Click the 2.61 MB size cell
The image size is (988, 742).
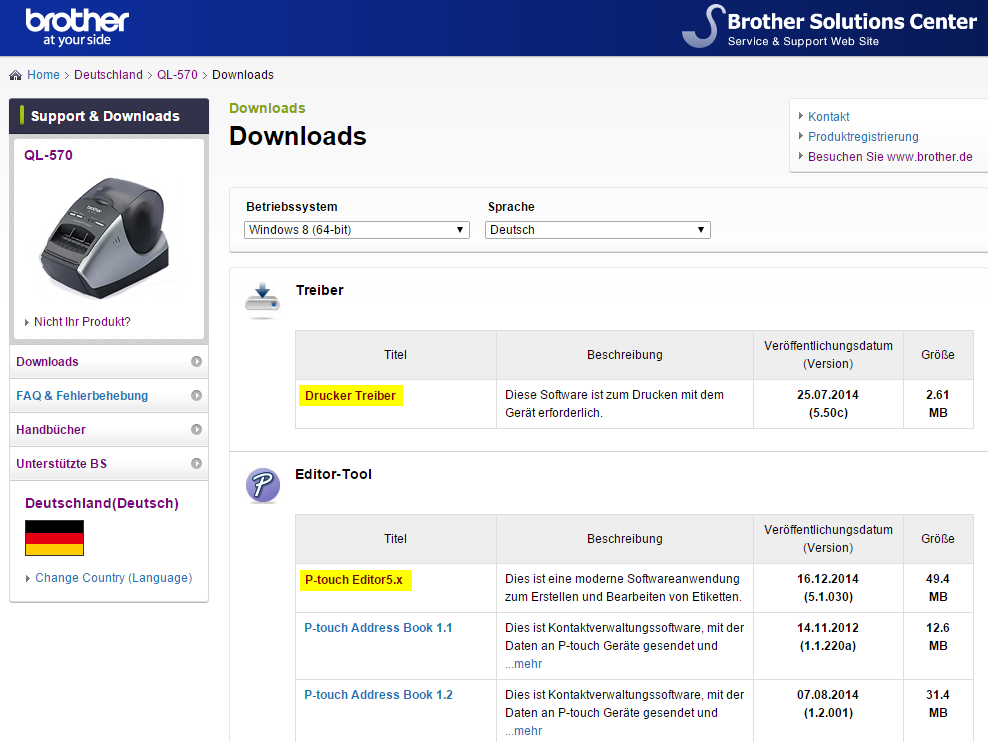point(938,404)
